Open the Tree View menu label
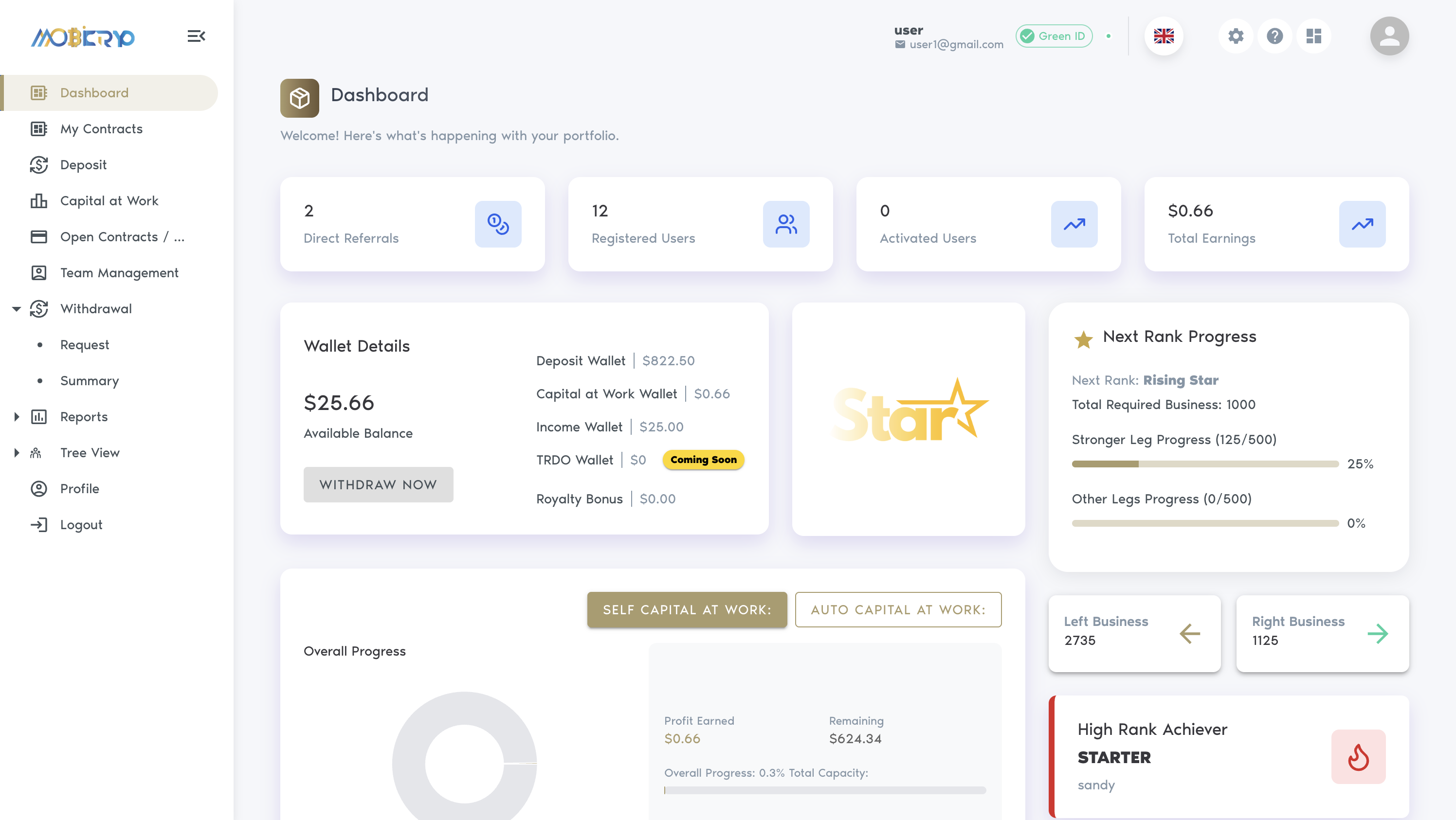 (90, 453)
